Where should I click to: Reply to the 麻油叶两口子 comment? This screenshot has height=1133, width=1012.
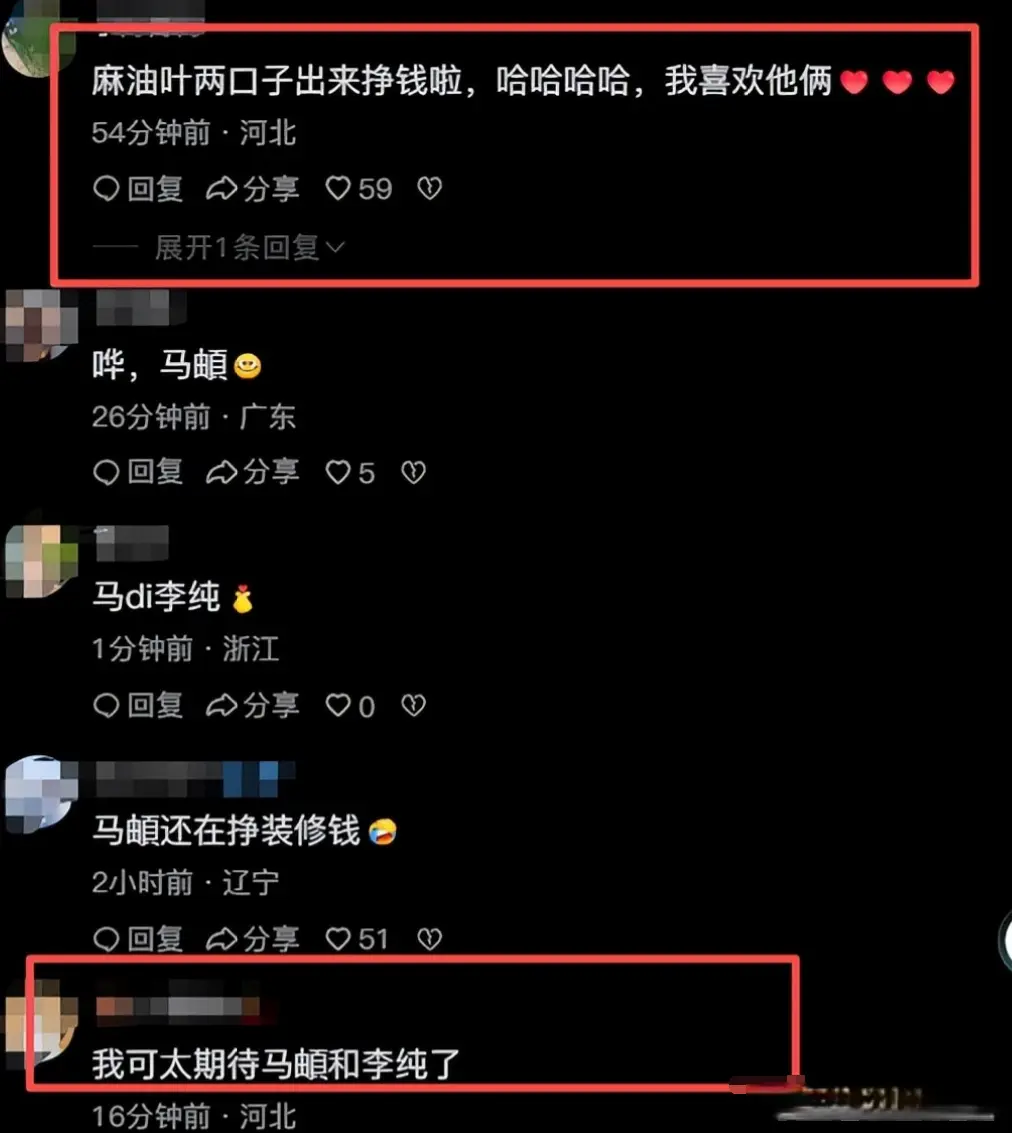click(x=138, y=189)
